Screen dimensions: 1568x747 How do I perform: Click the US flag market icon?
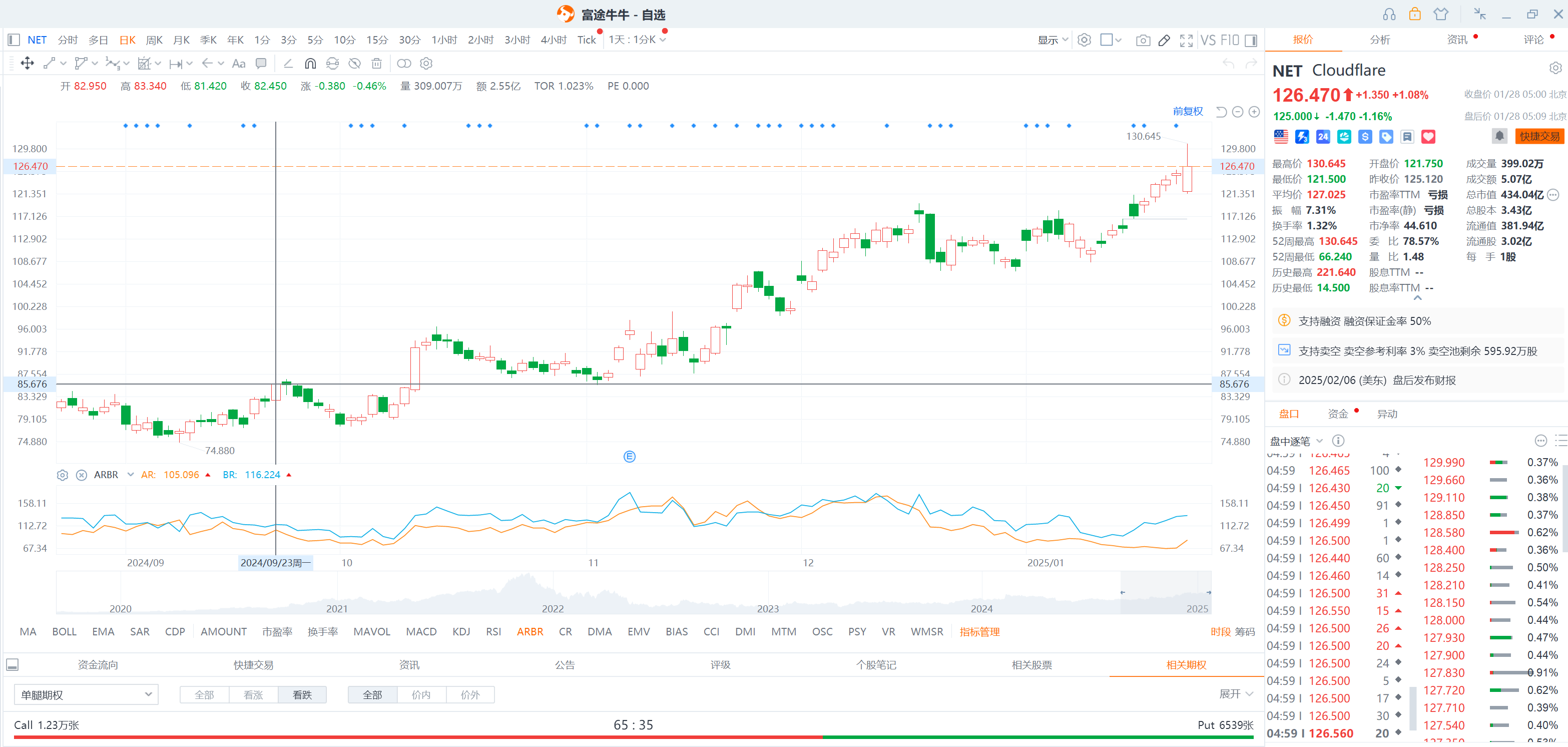coord(1281,137)
